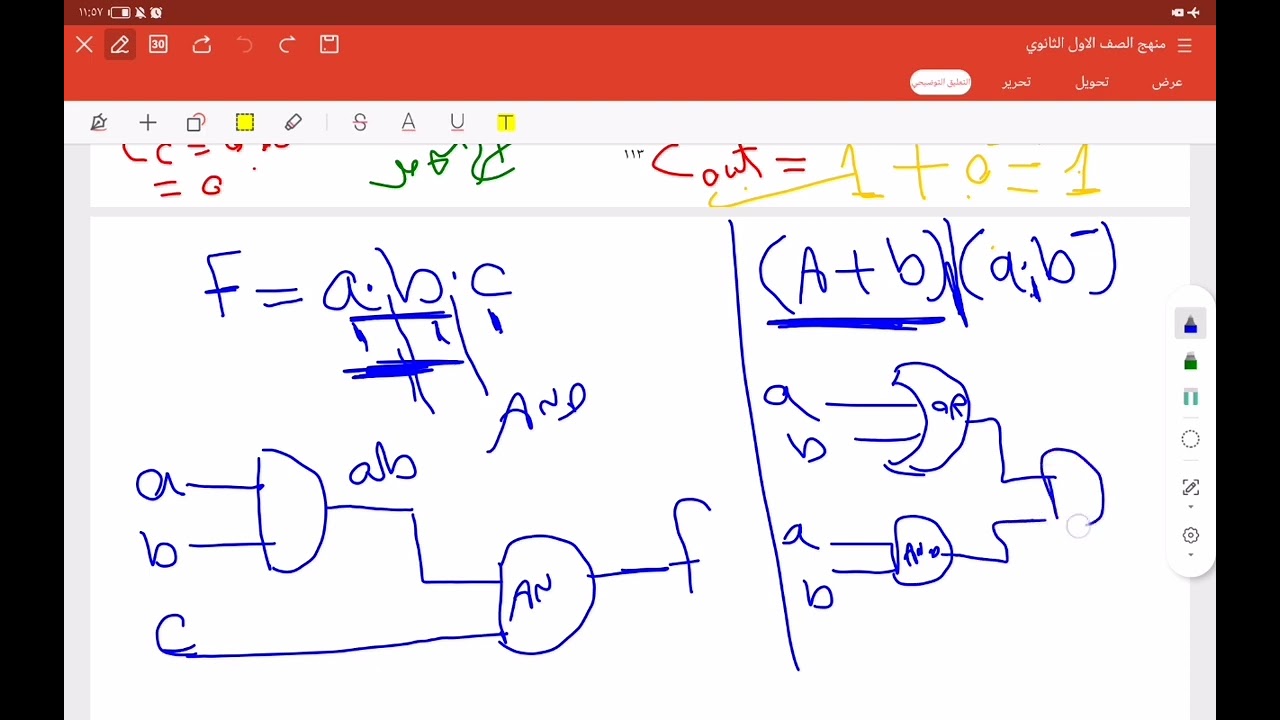Save the document with floppy disk icon
Screen dimensions: 1280x720
329,44
